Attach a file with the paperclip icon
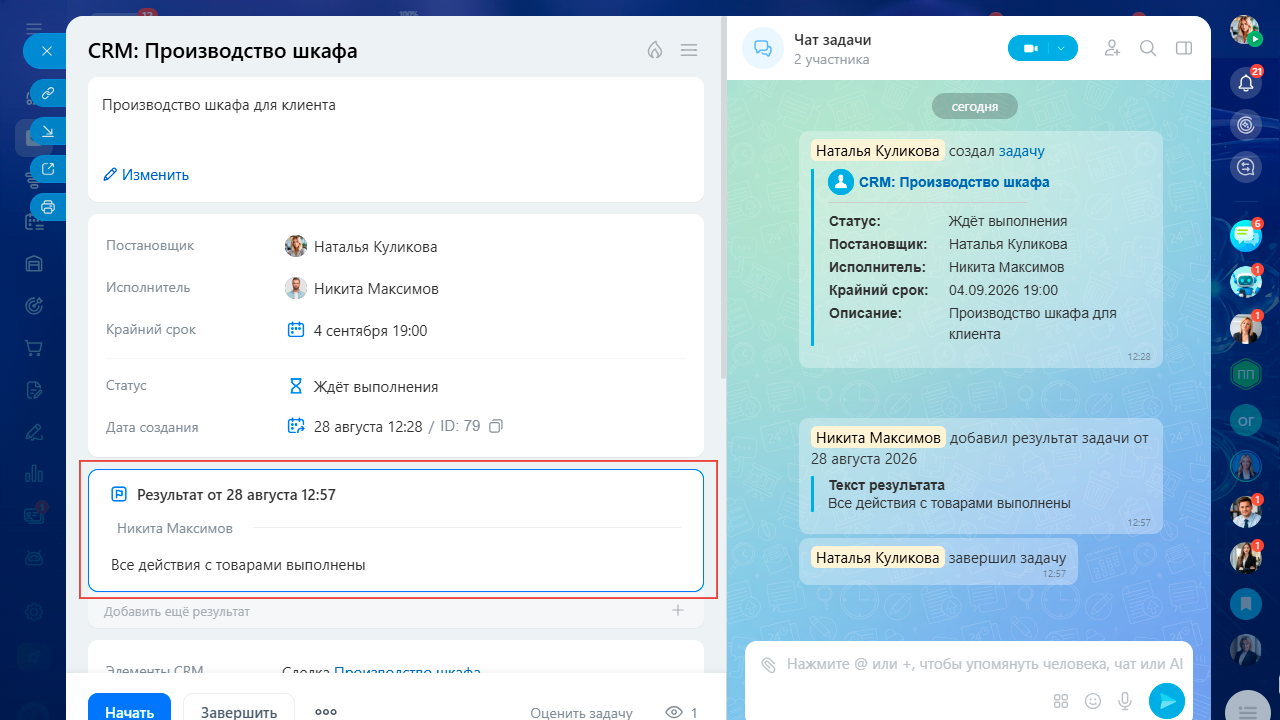The height and width of the screenshot is (720, 1280). [768, 664]
